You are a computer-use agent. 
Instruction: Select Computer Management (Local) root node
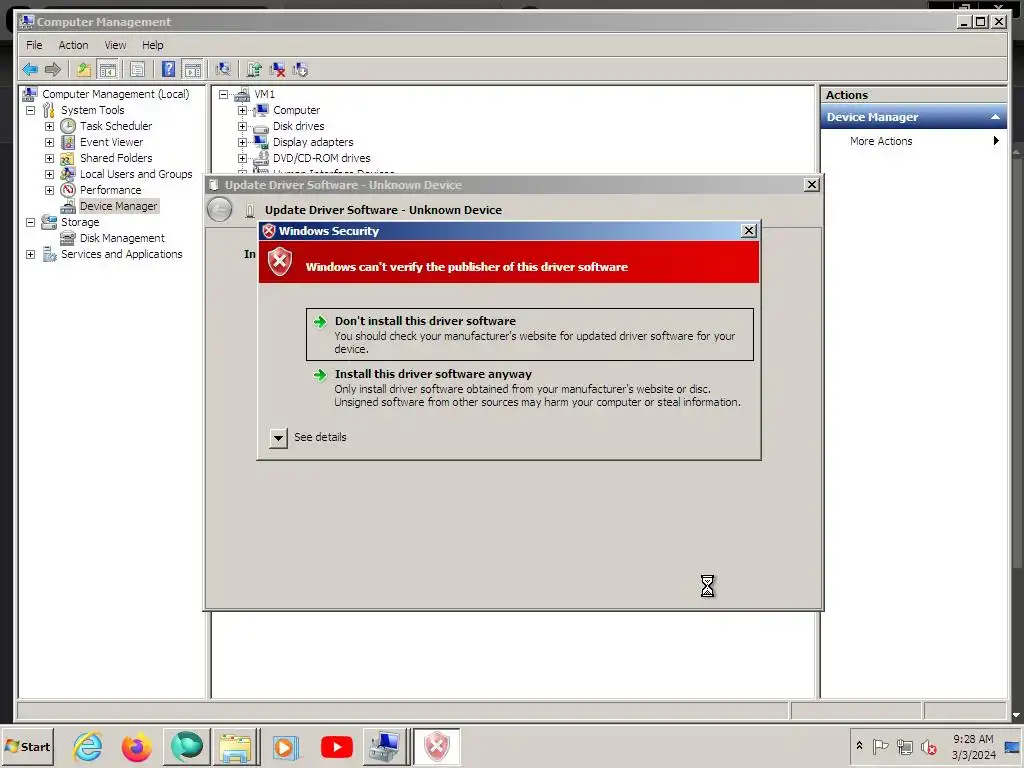[116, 94]
